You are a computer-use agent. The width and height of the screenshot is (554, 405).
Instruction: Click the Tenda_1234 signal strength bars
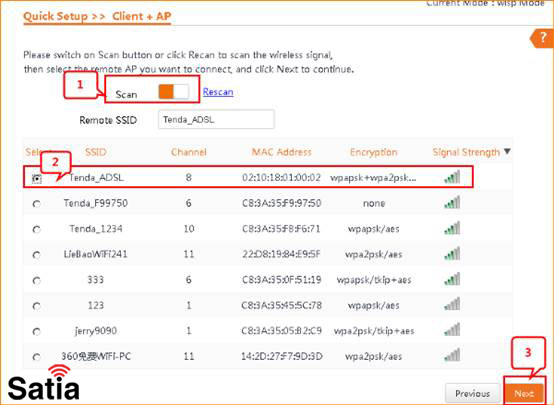click(x=452, y=228)
